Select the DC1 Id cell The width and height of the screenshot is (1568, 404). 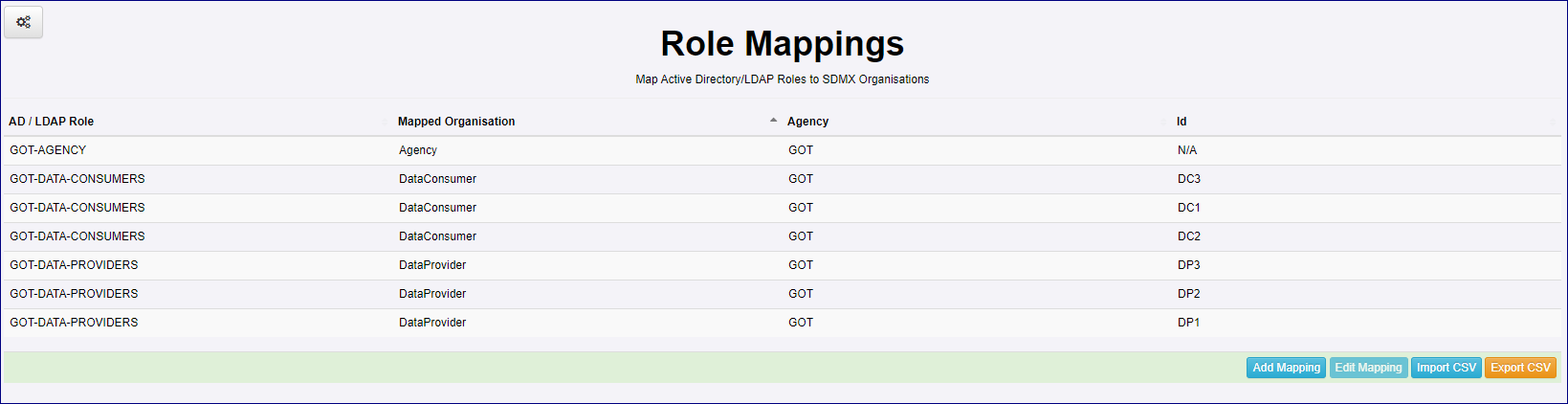pos(1188,208)
